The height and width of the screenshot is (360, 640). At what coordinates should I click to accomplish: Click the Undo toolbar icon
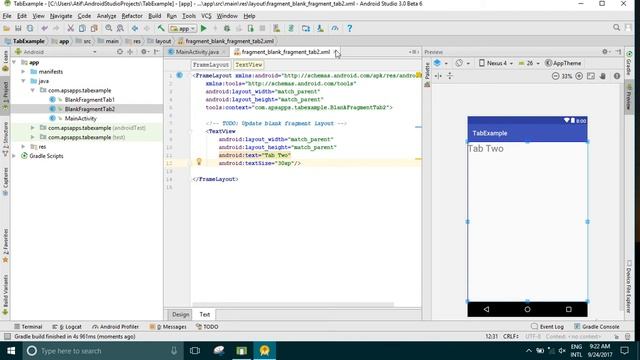44,29
